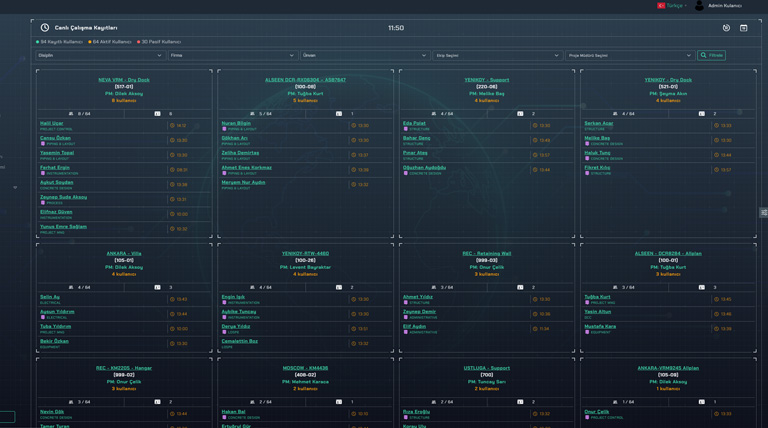The image size is (768, 428).
Task: Open Serkan Acar's user record
Action: click(599, 123)
